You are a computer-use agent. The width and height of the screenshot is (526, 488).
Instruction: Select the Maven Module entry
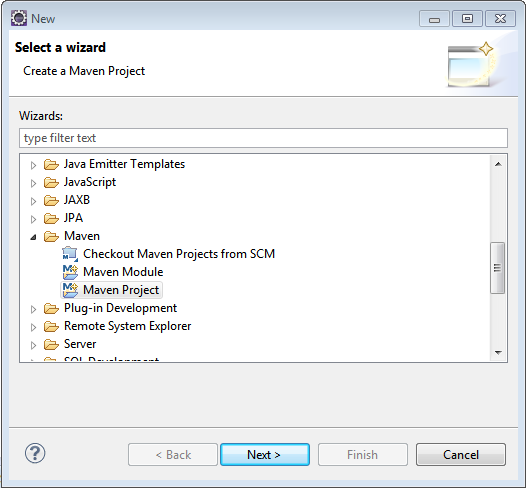coord(123,272)
